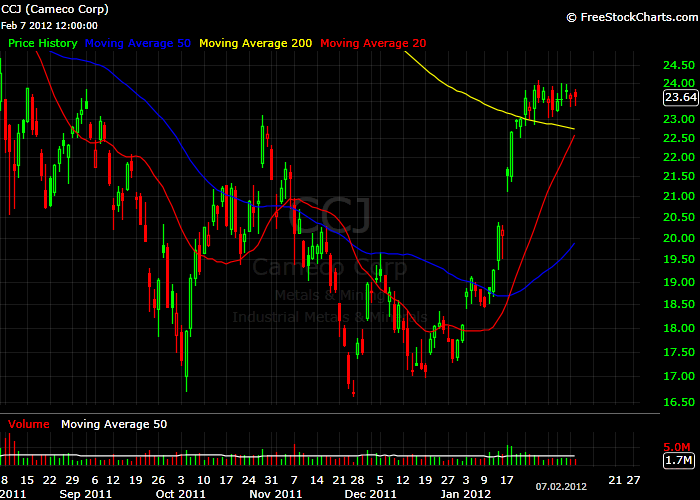The width and height of the screenshot is (700, 500).
Task: Click the red Moving Average 20 legend label
Action: 373,43
